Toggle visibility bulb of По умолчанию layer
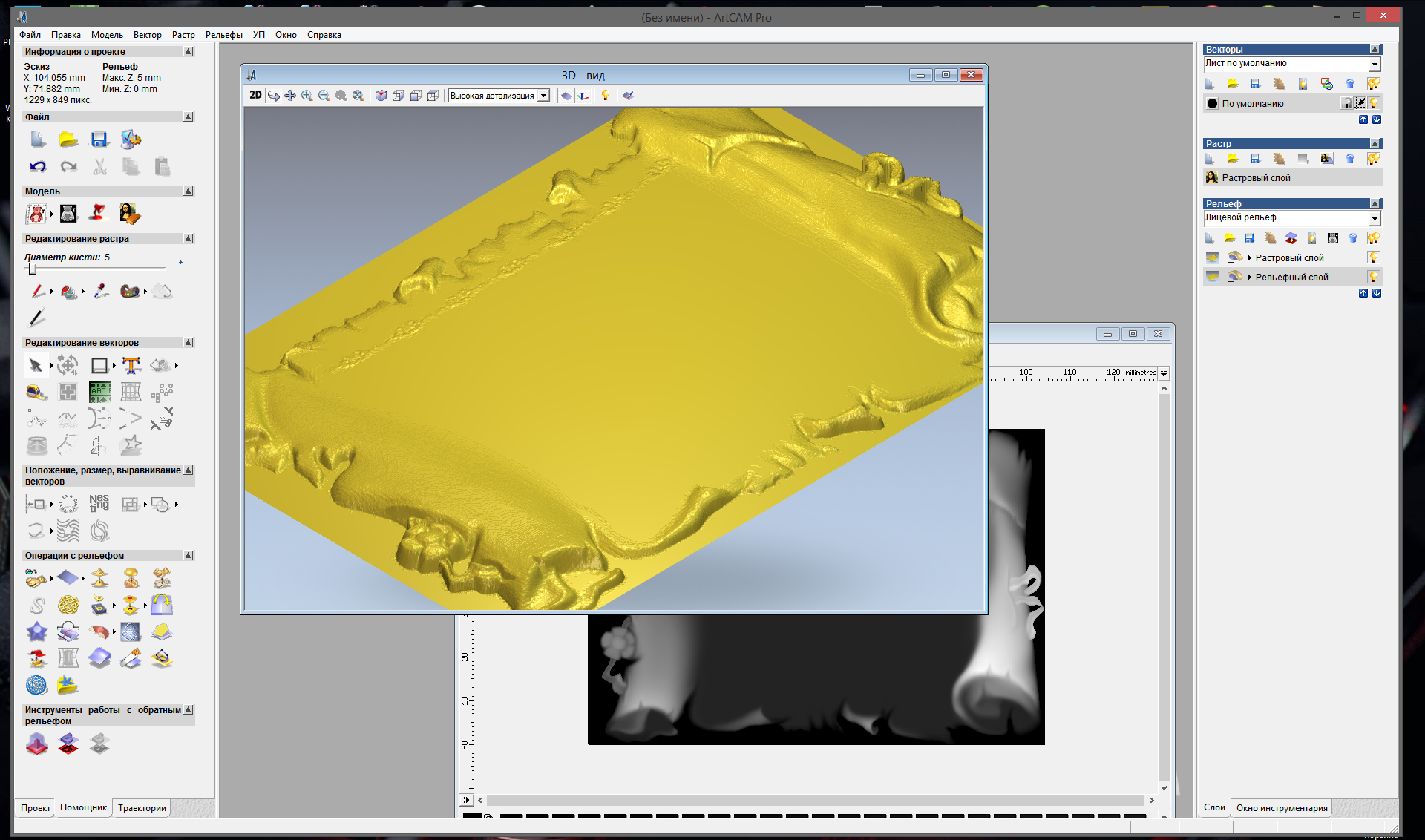Screen dimensions: 1425x840 click(1374, 103)
